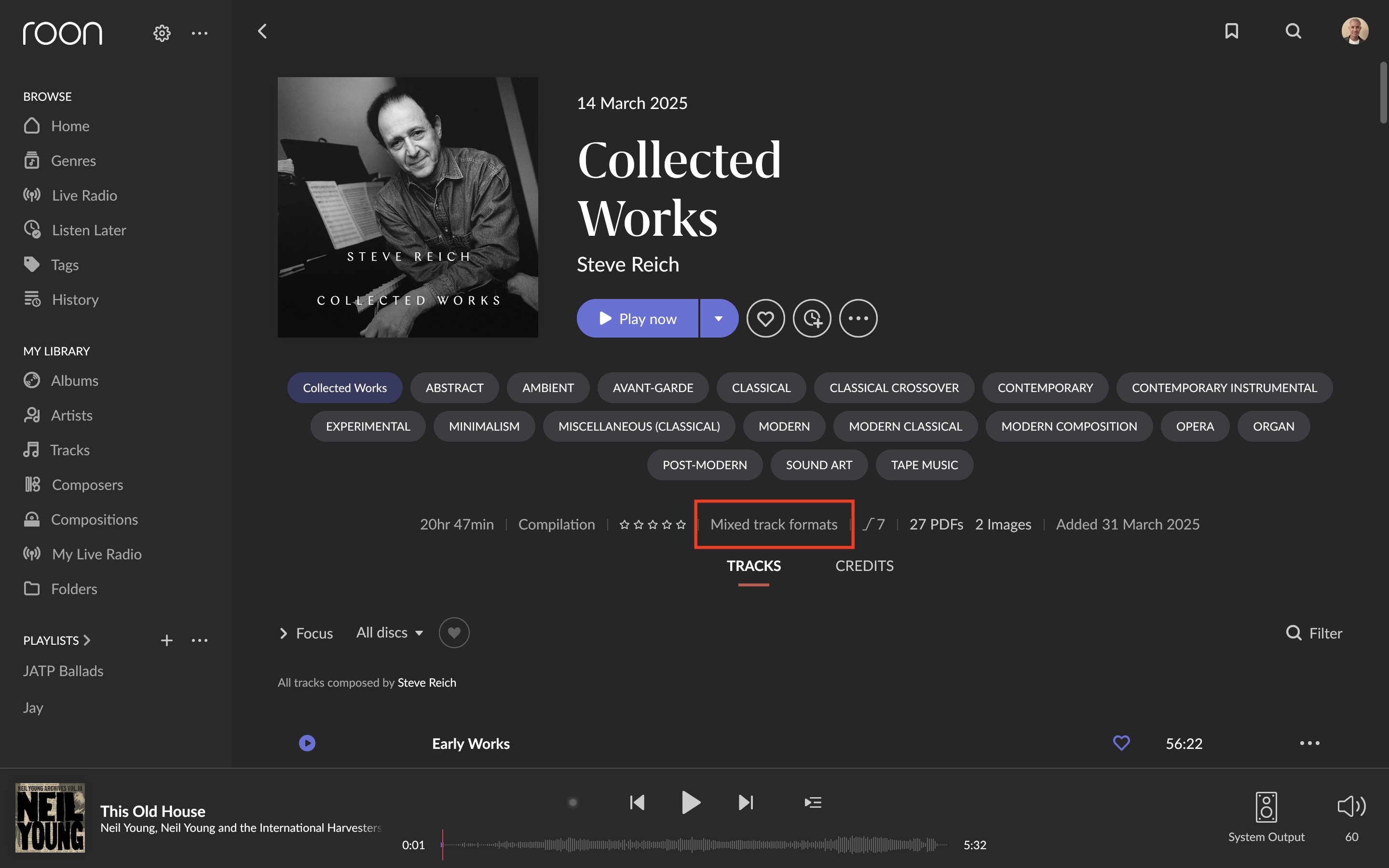Skip to next track
The height and width of the screenshot is (868, 1389).
[x=746, y=802]
